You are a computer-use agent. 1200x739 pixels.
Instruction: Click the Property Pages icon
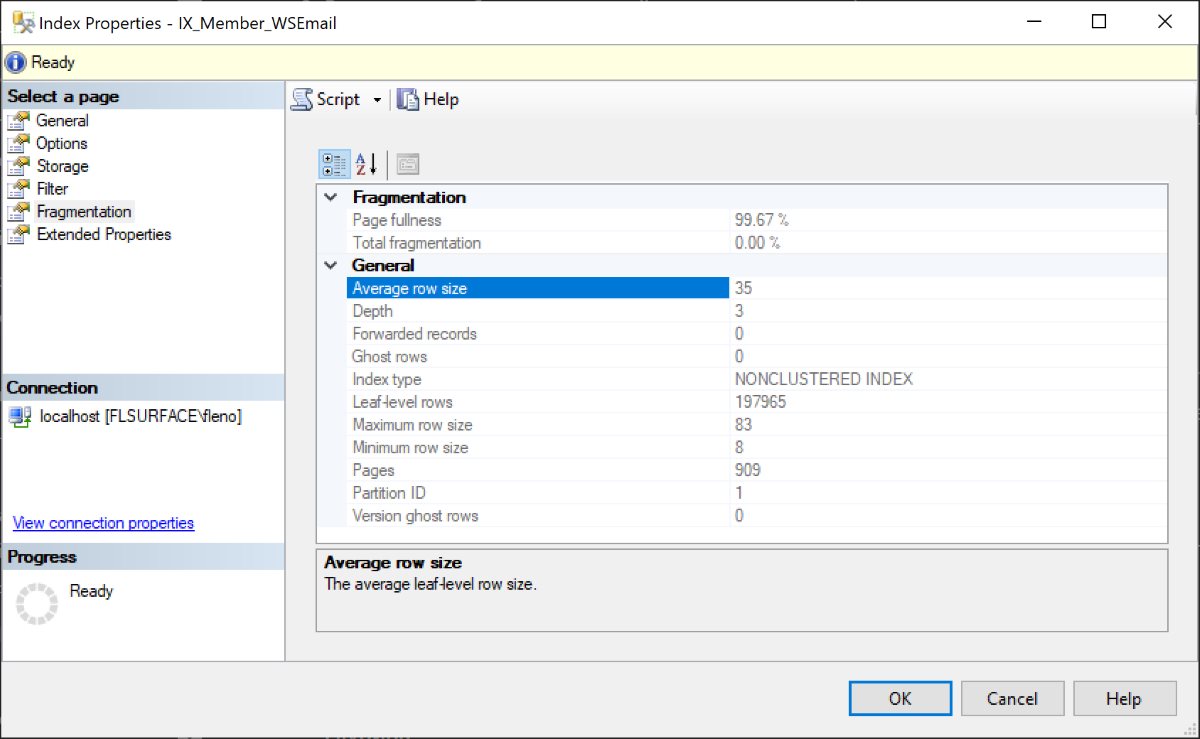(x=408, y=164)
